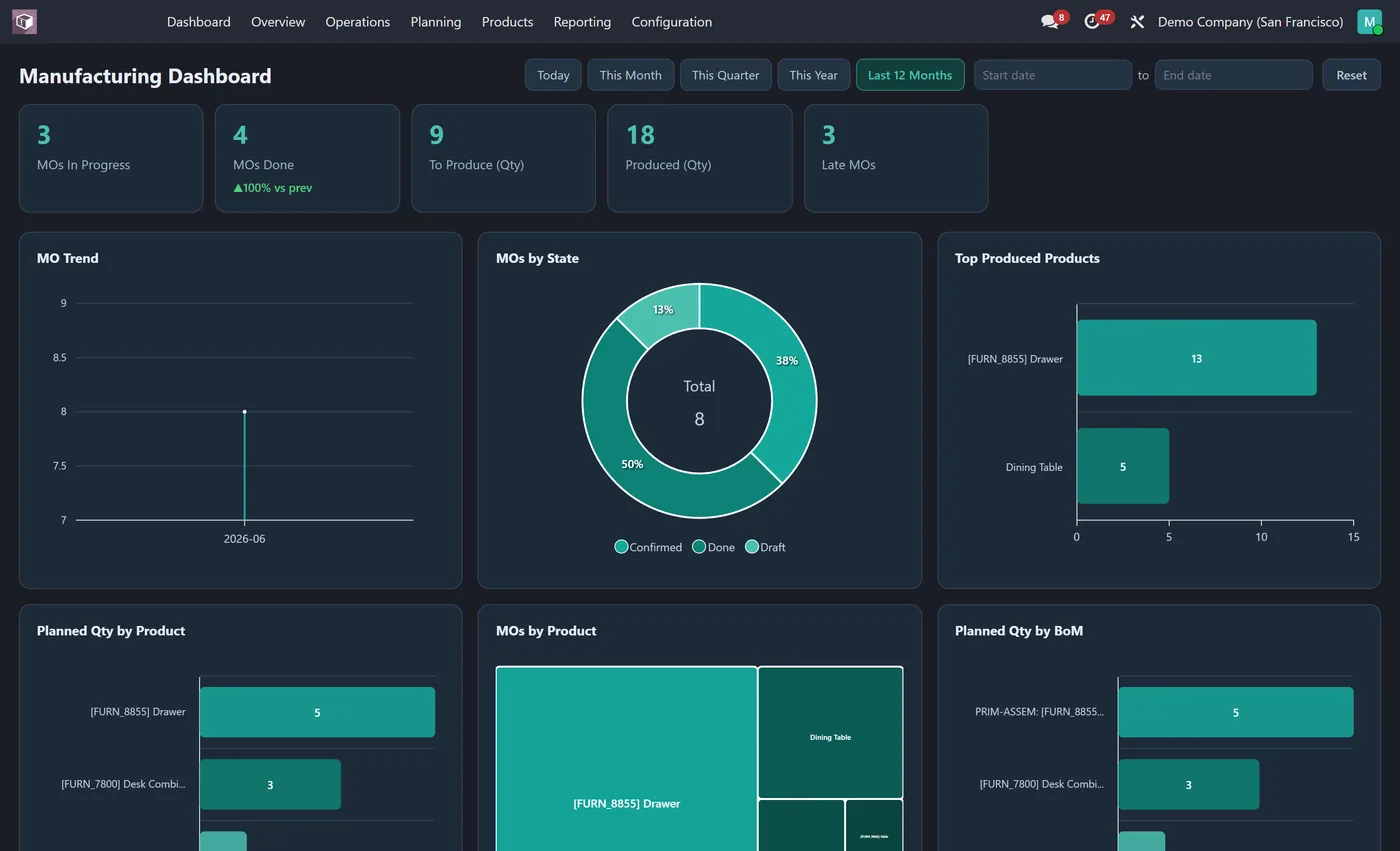Open the Late MOs card

896,158
